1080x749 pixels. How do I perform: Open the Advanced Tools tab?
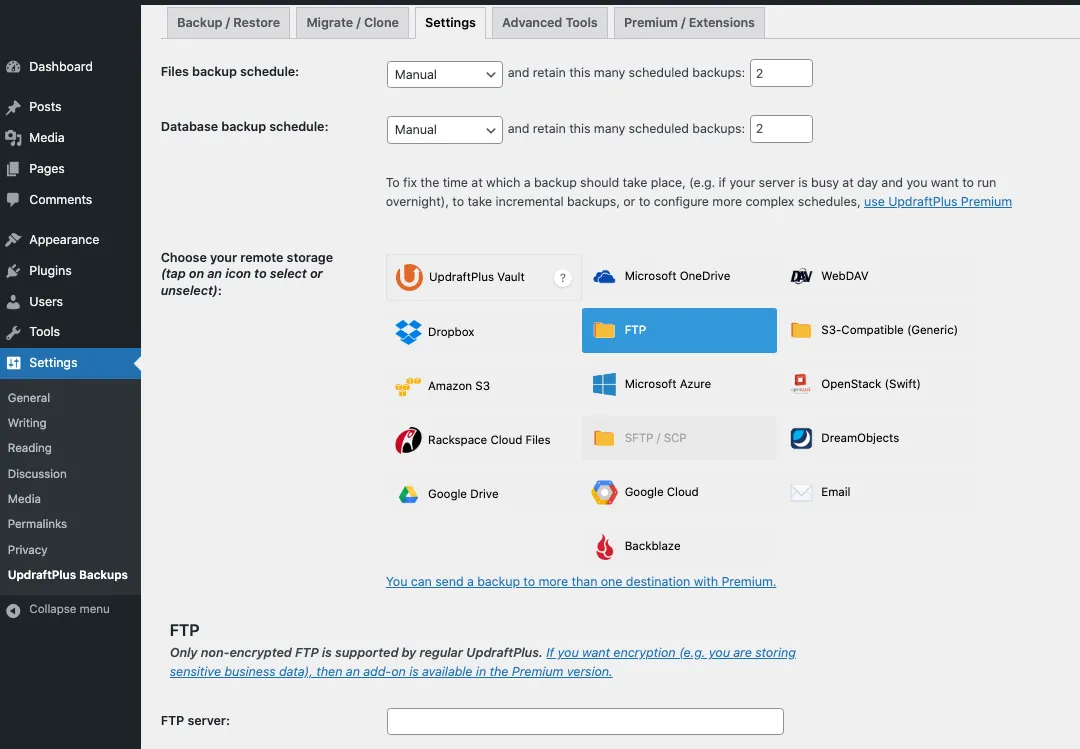[x=550, y=23]
